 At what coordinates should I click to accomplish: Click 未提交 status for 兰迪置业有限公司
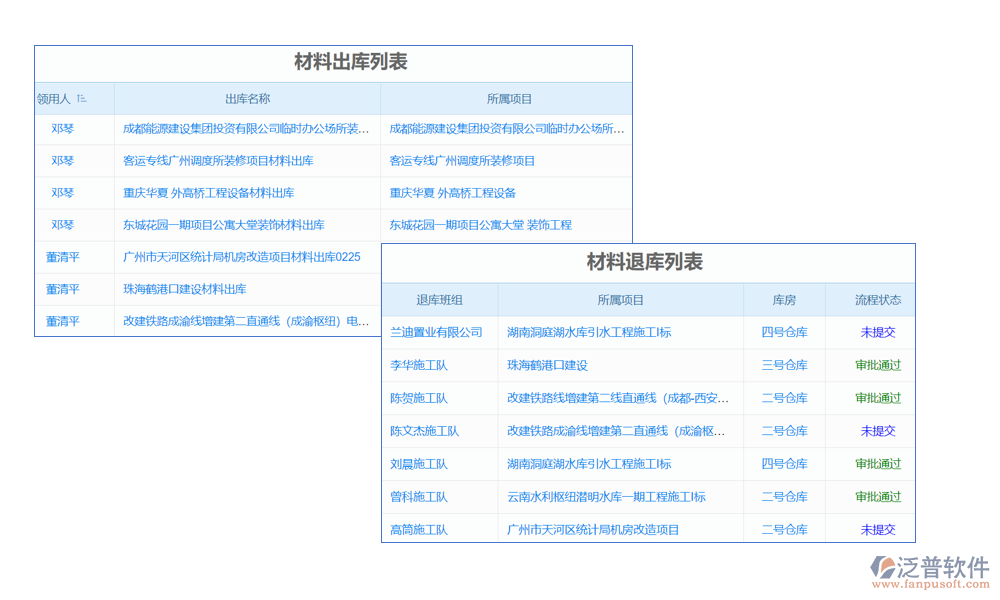pos(877,332)
